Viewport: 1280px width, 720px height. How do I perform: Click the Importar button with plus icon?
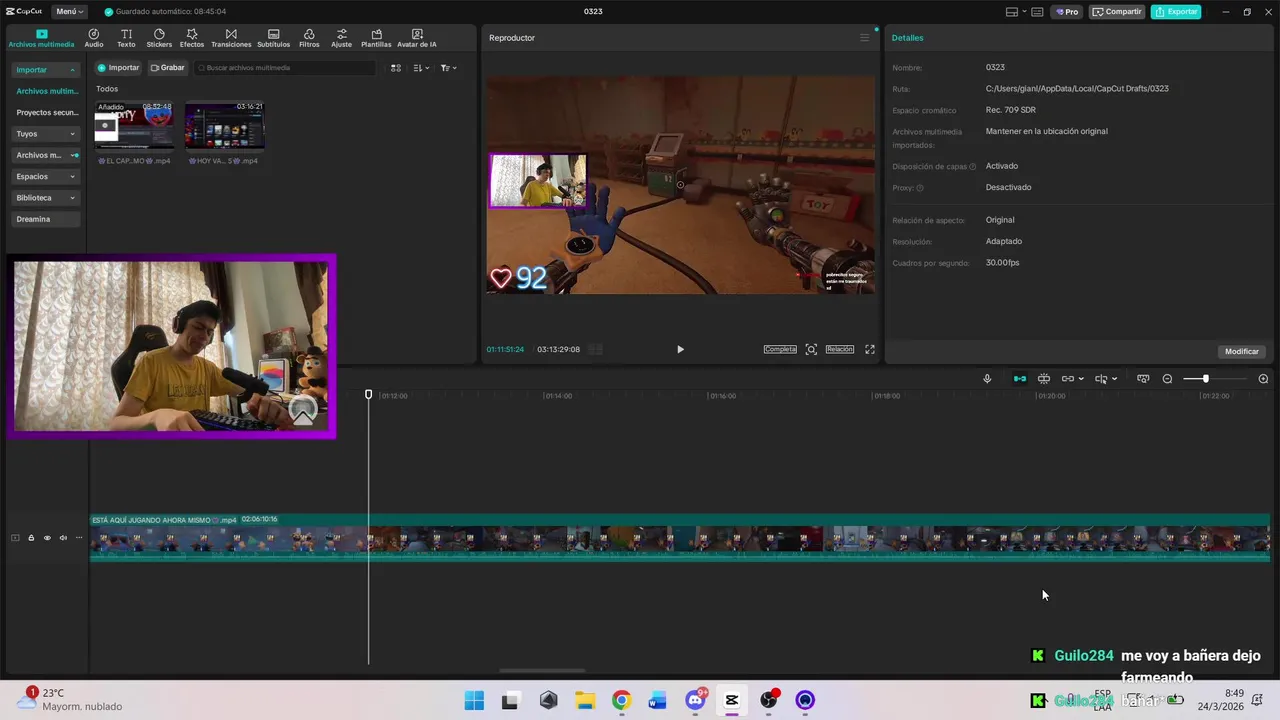pyautogui.click(x=118, y=68)
